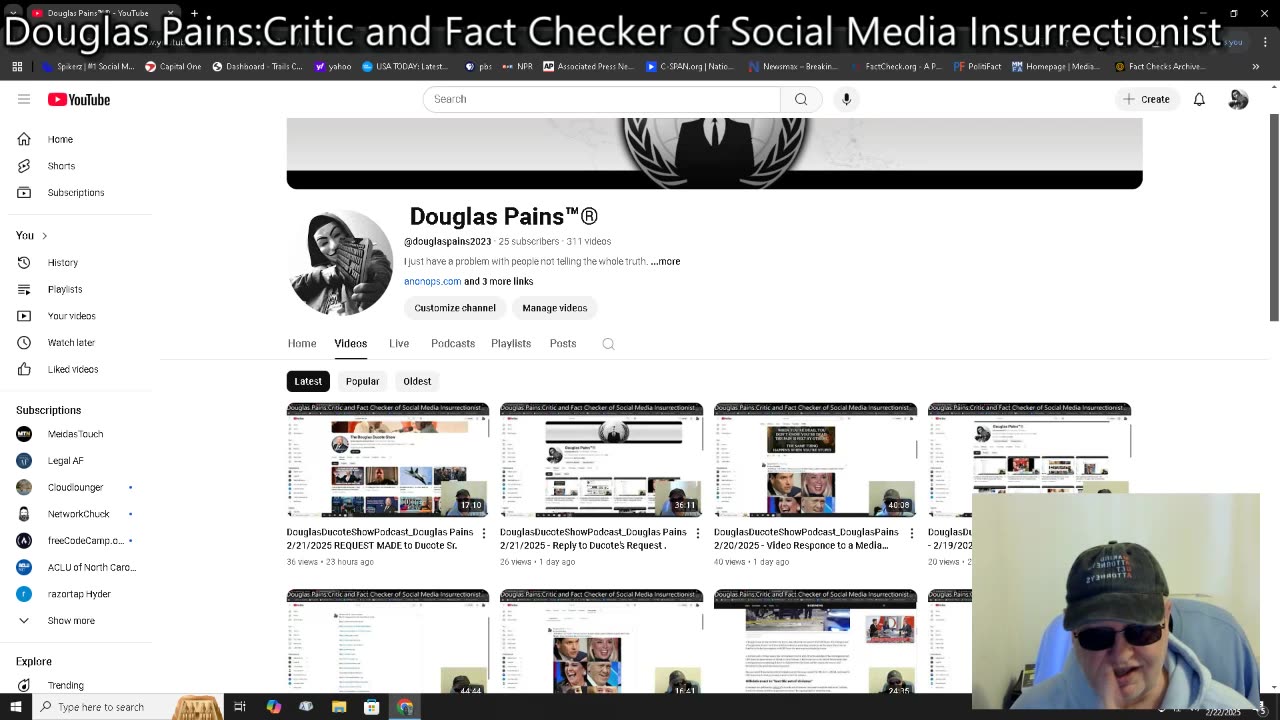The height and width of the screenshot is (720, 1280).
Task: Open Task View on taskbar
Action: point(240,707)
